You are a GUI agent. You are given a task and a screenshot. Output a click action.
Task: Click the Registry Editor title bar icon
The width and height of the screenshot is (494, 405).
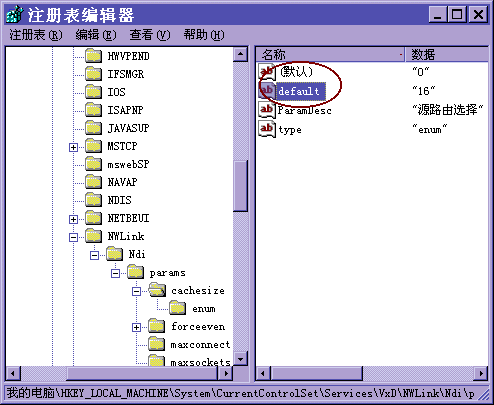point(15,15)
